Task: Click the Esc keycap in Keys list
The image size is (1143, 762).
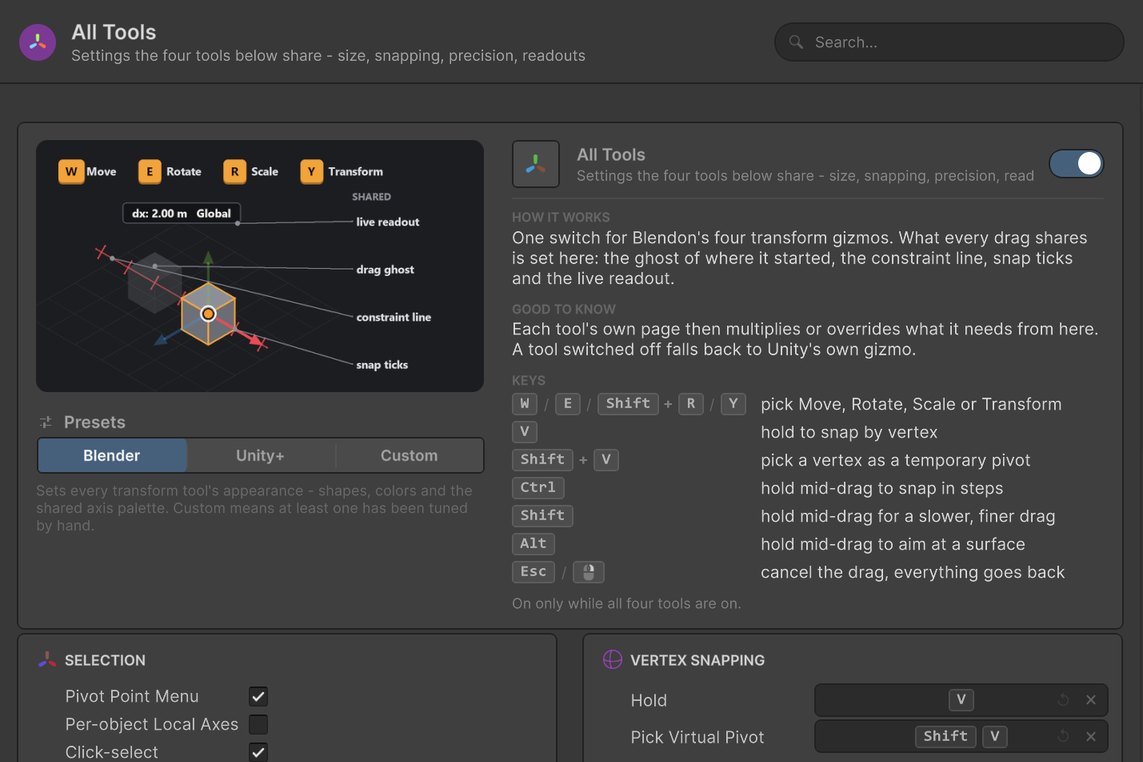Action: 534,572
